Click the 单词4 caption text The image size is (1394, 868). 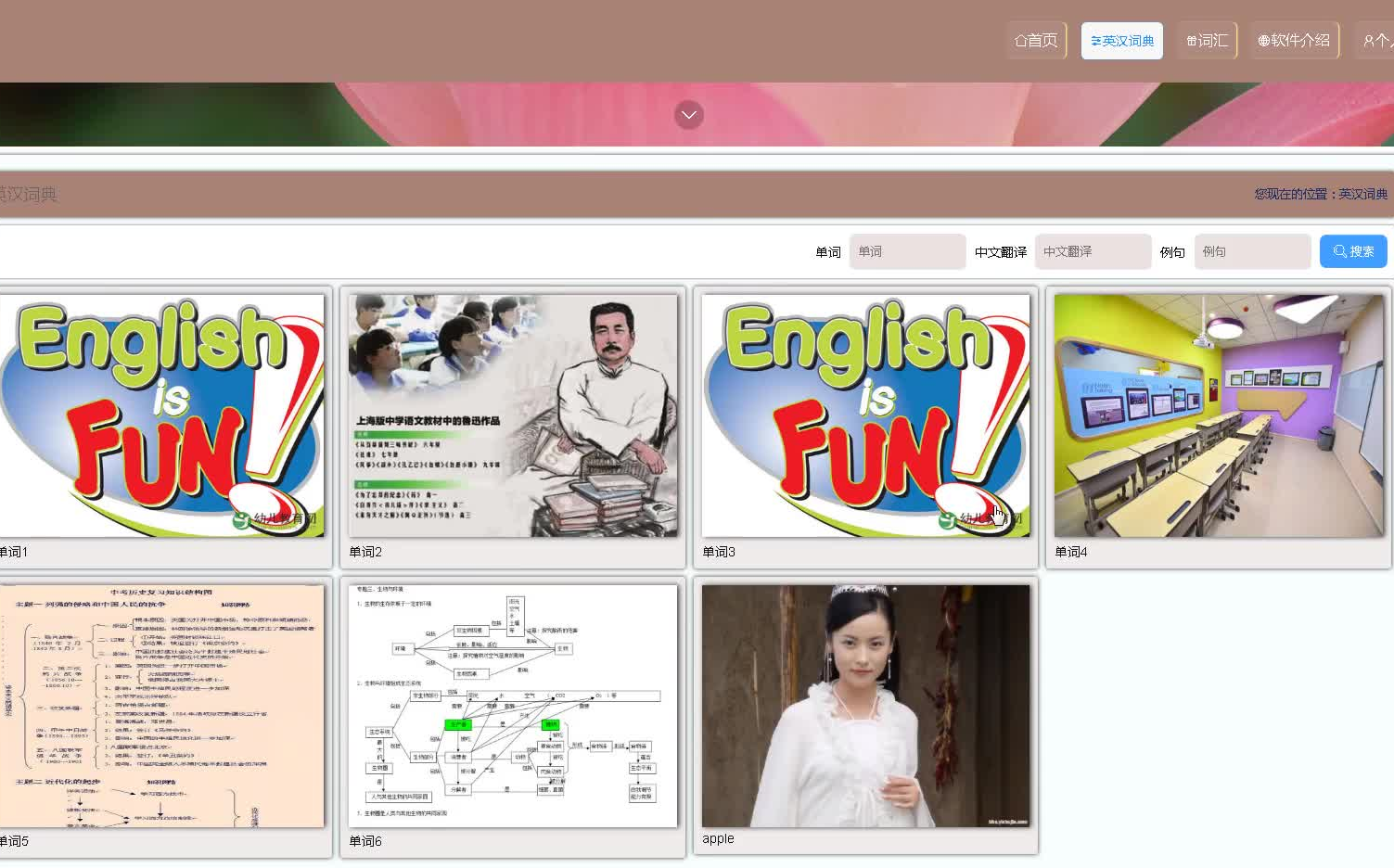[1071, 552]
